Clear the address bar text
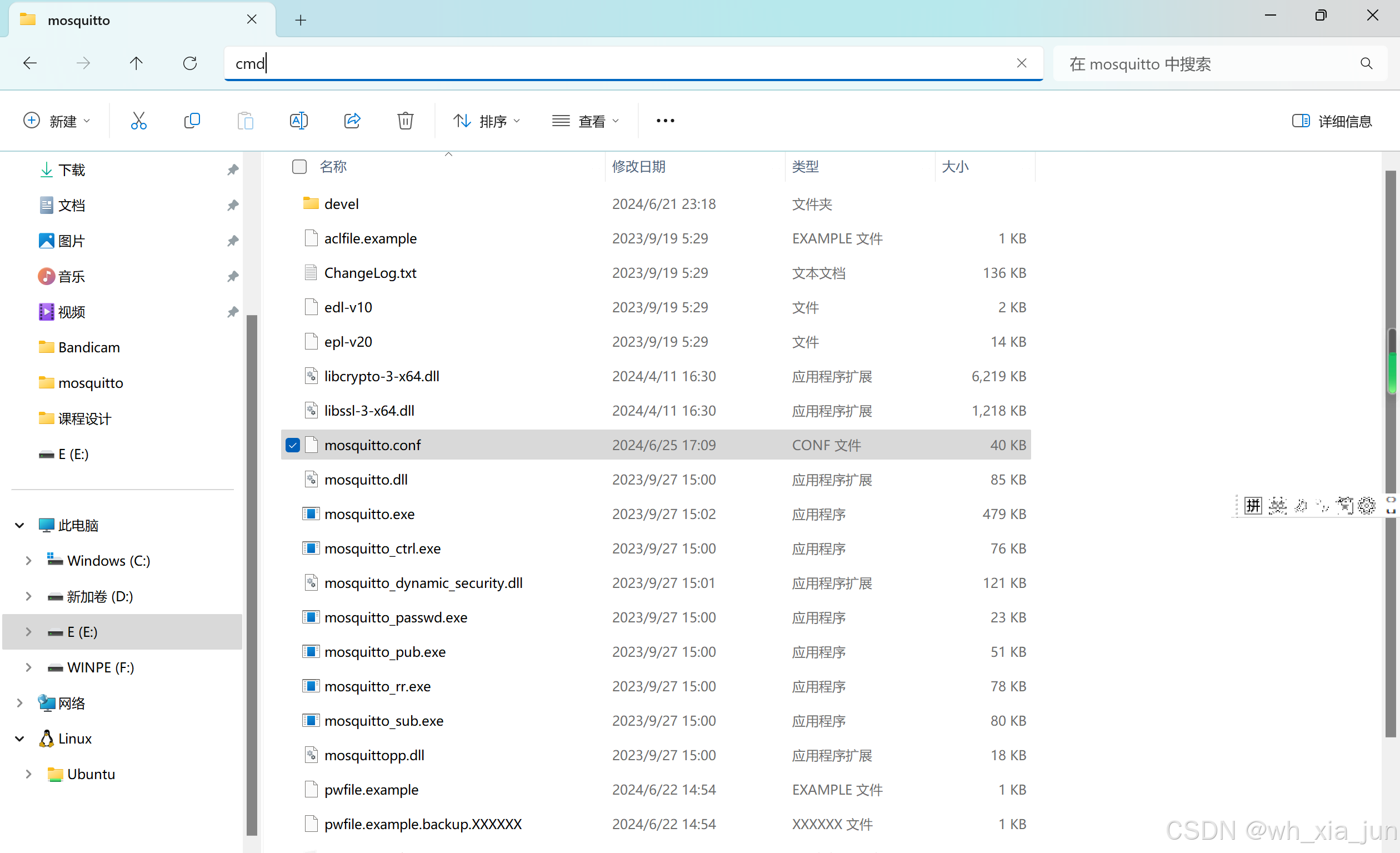 1021,63
